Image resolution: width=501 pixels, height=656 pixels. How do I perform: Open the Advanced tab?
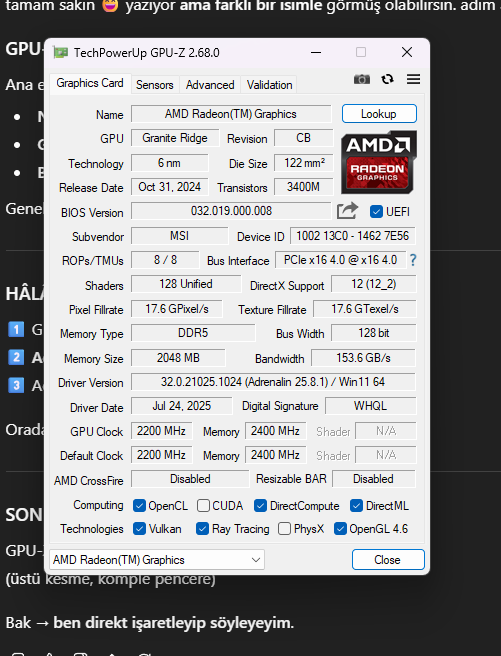point(210,85)
